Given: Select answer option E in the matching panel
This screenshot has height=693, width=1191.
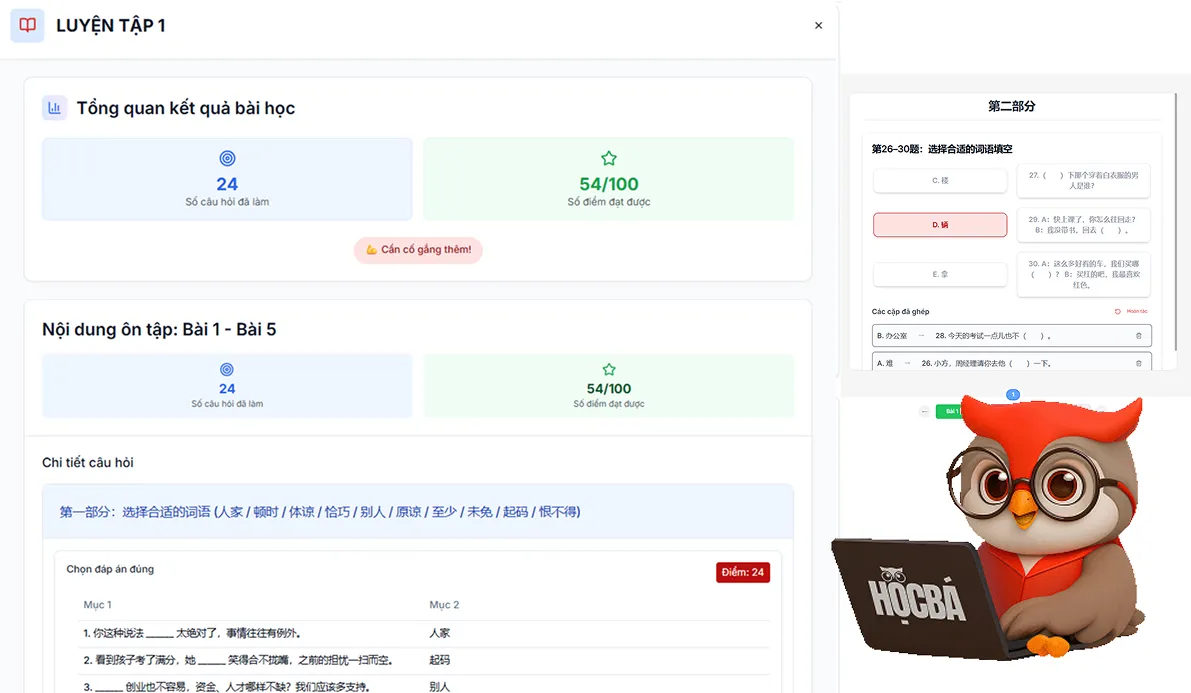Looking at the screenshot, I should pyautogui.click(x=940, y=274).
